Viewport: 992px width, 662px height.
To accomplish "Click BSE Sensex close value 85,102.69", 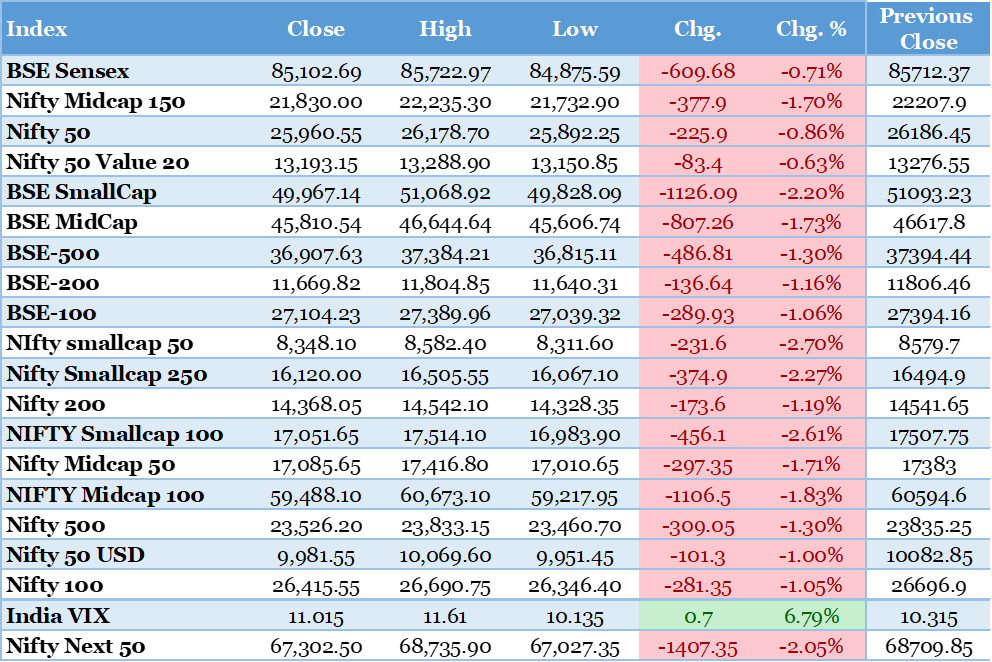I will pos(316,72).
